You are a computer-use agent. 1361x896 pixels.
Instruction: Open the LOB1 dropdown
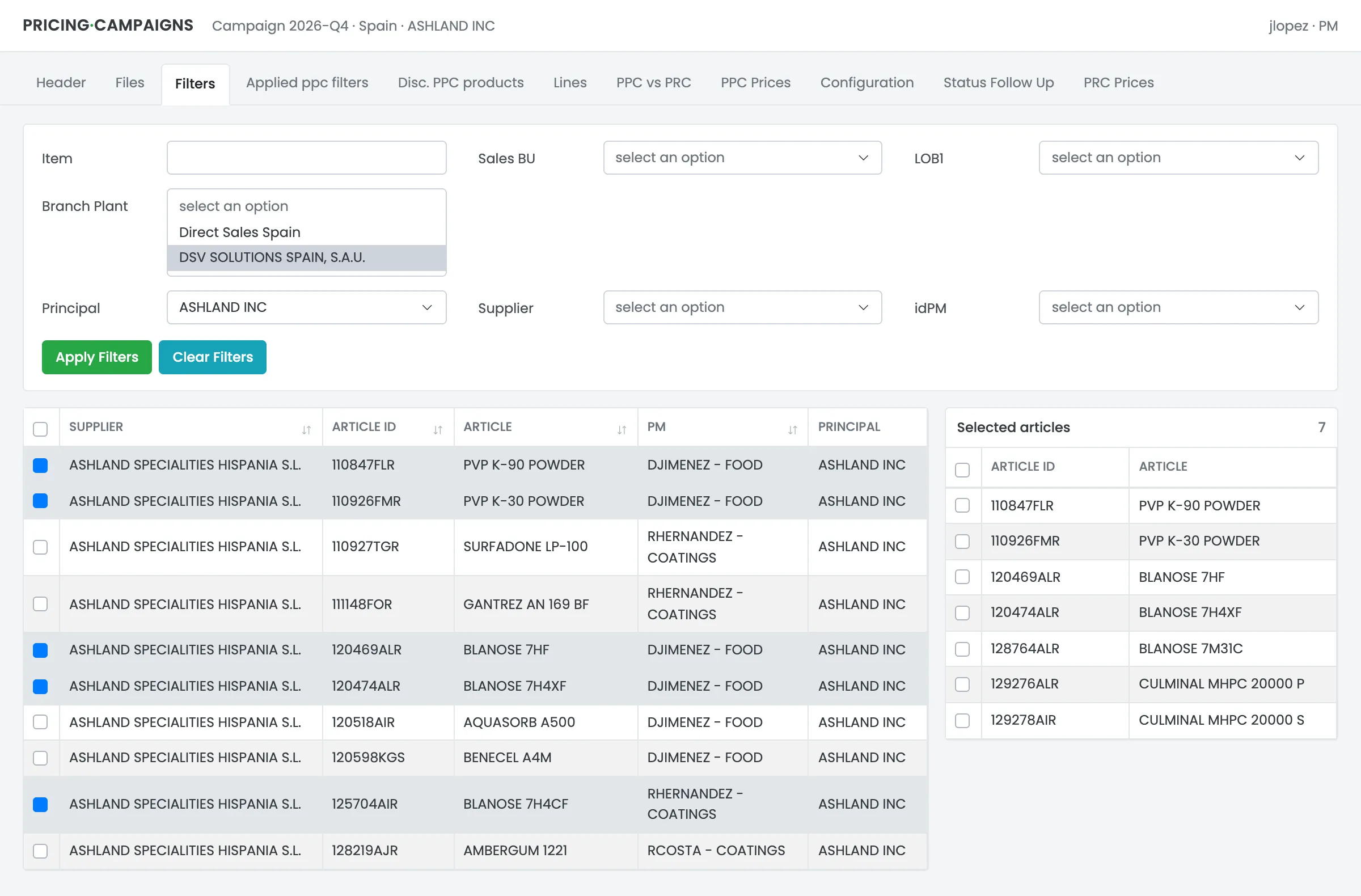(x=1178, y=158)
